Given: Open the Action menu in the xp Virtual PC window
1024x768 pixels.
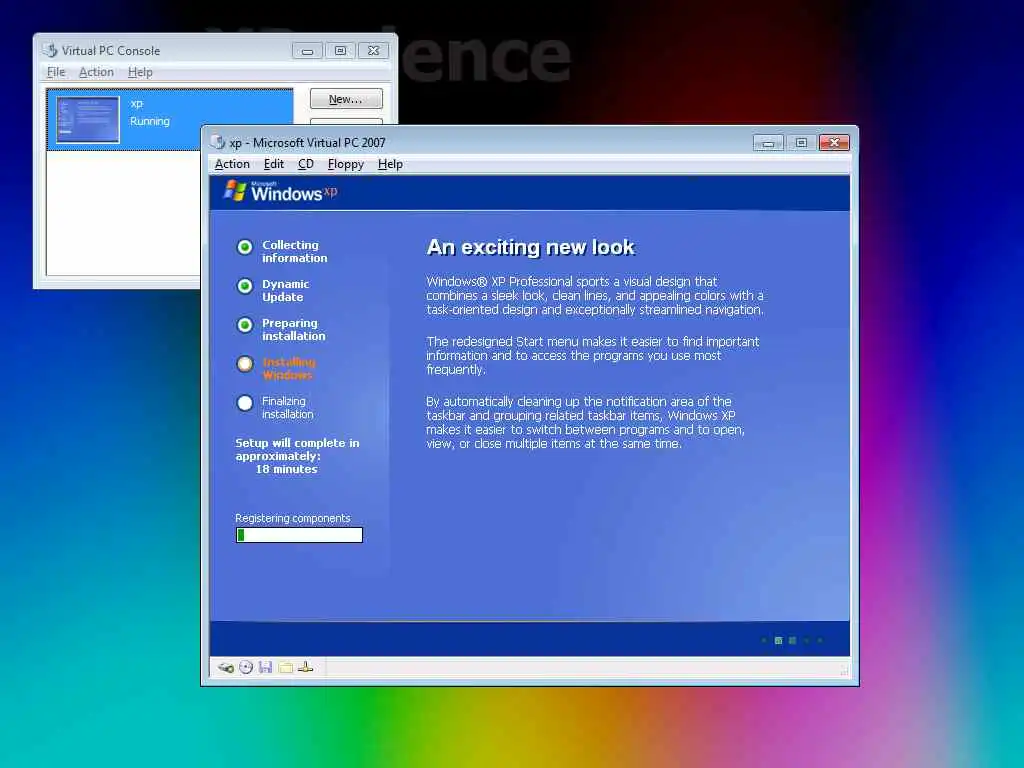Looking at the screenshot, I should (x=232, y=164).
